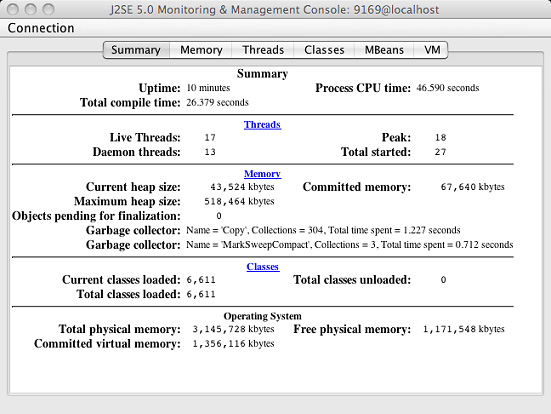Select the Summary tab

[x=136, y=50]
